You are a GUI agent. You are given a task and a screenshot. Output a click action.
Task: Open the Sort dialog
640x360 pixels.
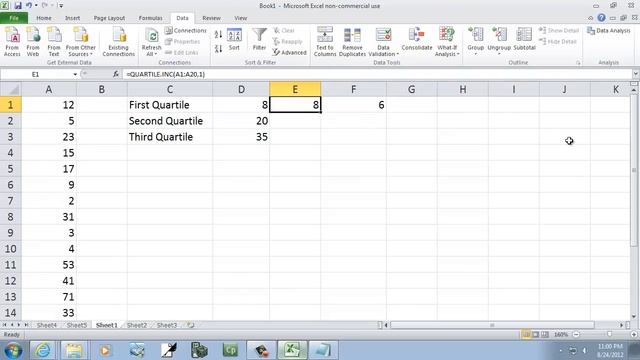tap(234, 40)
